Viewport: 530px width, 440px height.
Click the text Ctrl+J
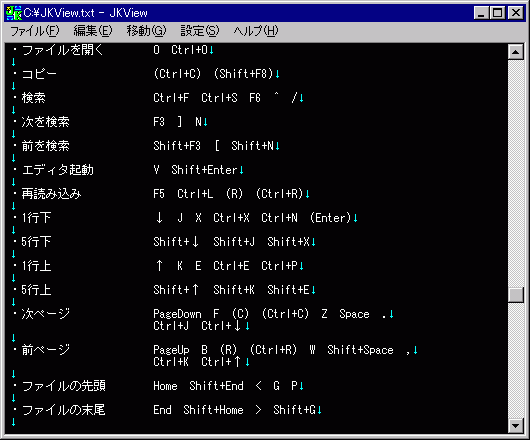pos(171,326)
